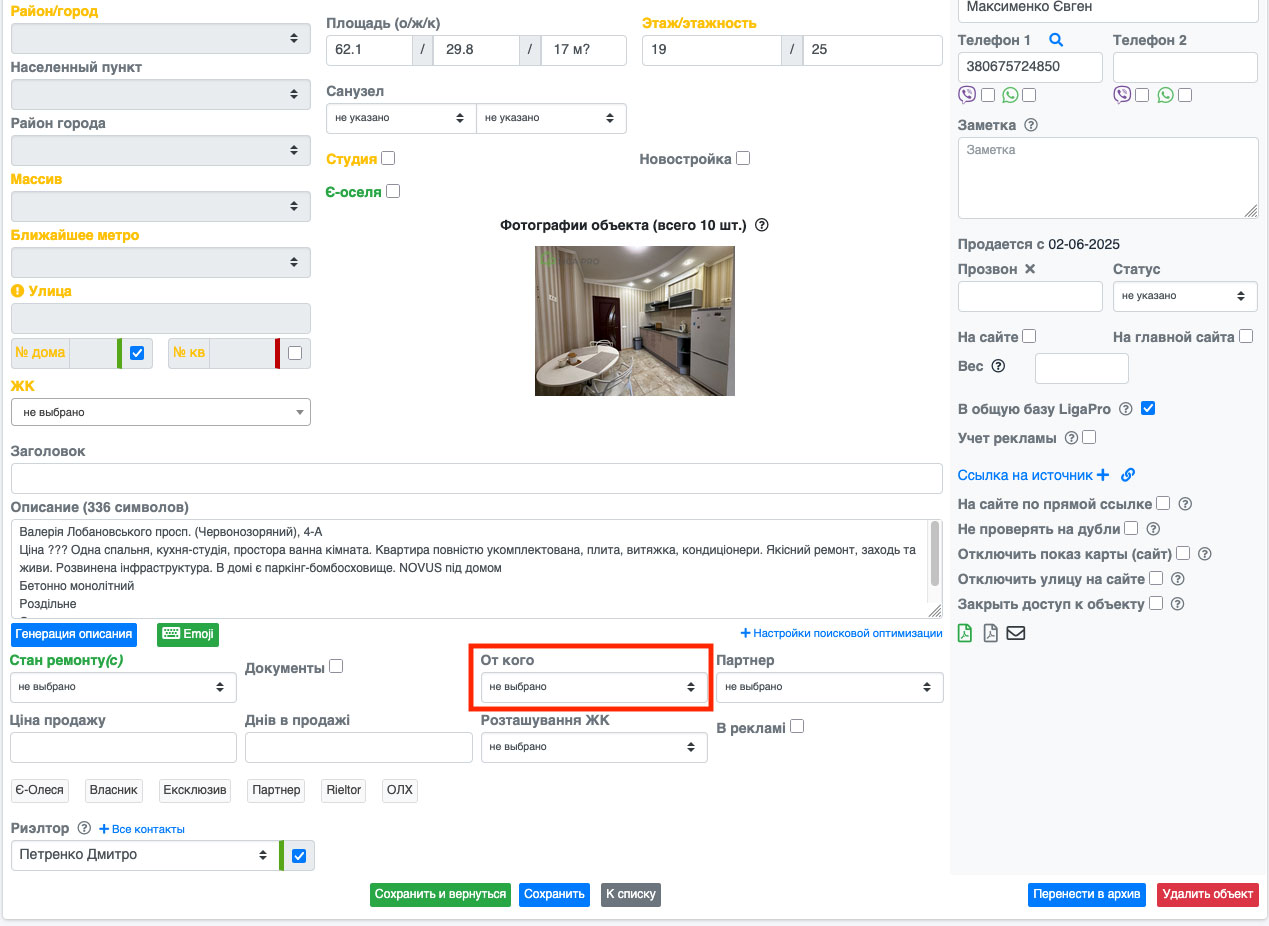Toggle the Новостройка checkbox
The height and width of the screenshot is (926, 1269).
click(x=742, y=158)
